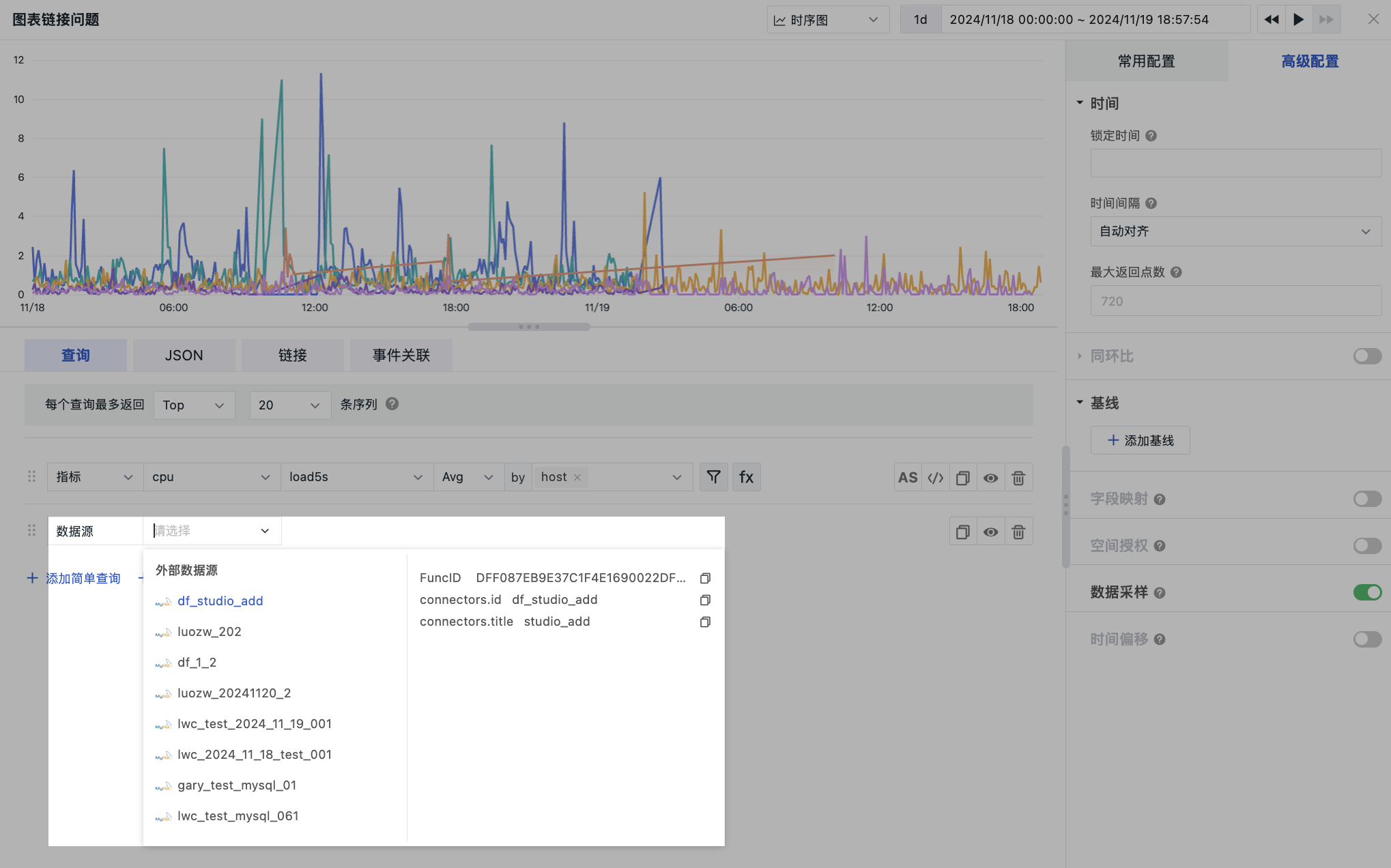Click help icon next to 字段映射

[x=1160, y=500]
